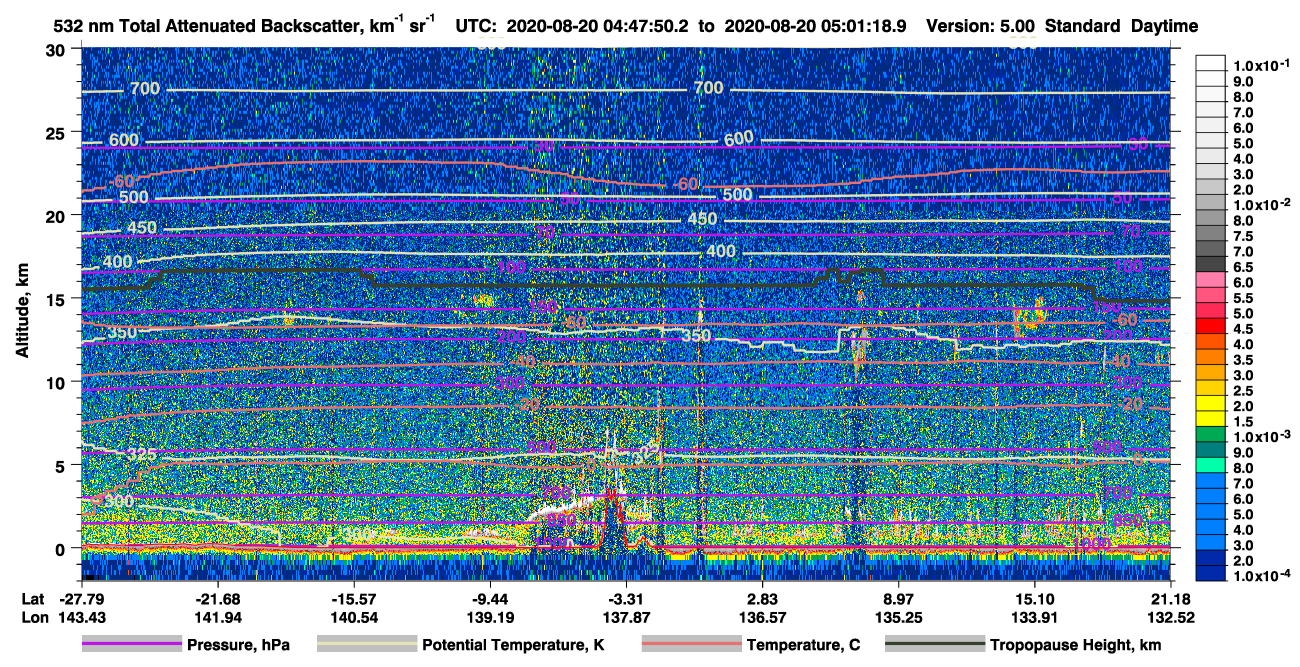Click the latitude value -27.79
This screenshot has width=1300, height=667.
(x=81, y=599)
